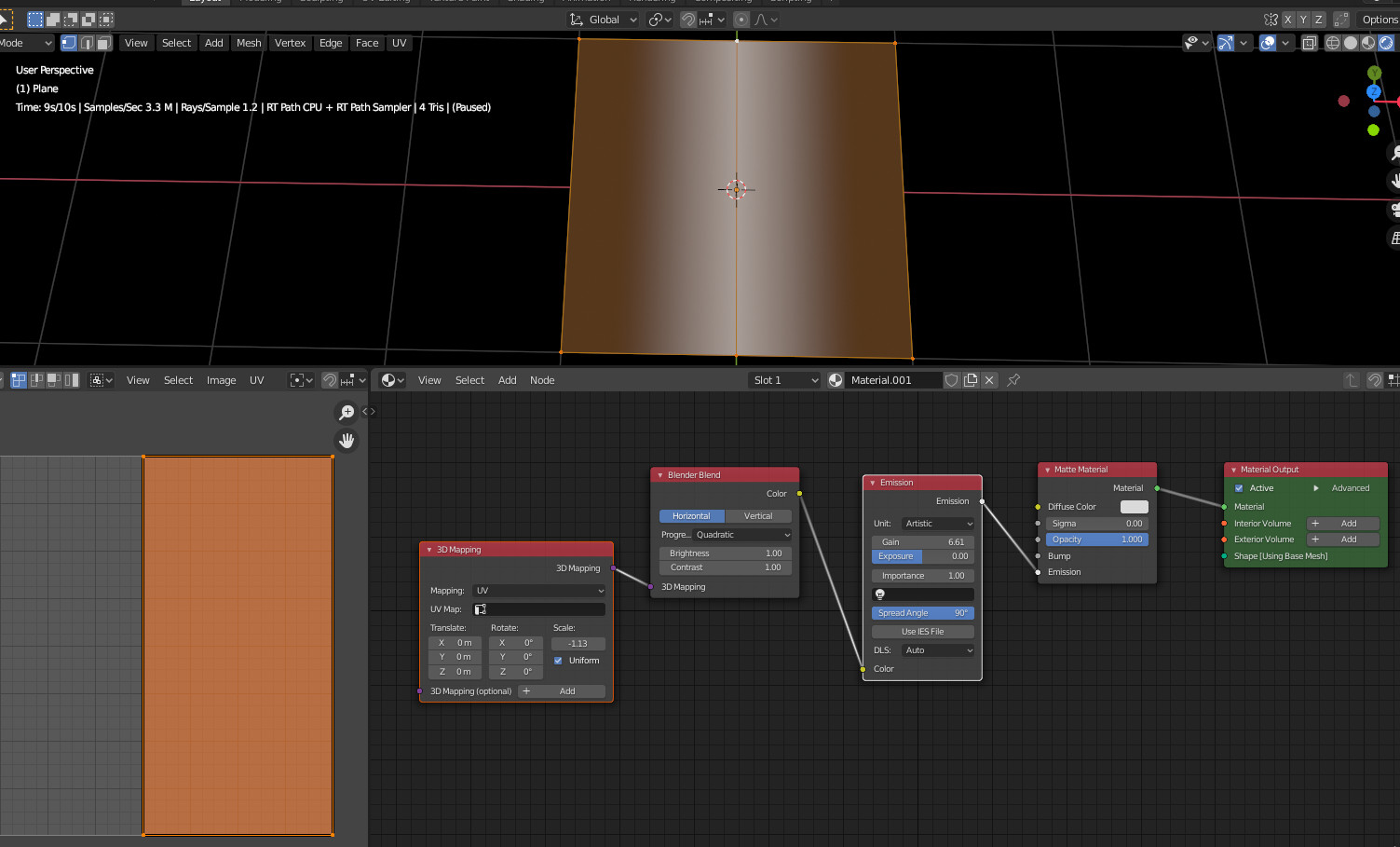The height and width of the screenshot is (847, 1400).
Task: Select Vertical in Blender Blend node
Action: [x=758, y=516]
